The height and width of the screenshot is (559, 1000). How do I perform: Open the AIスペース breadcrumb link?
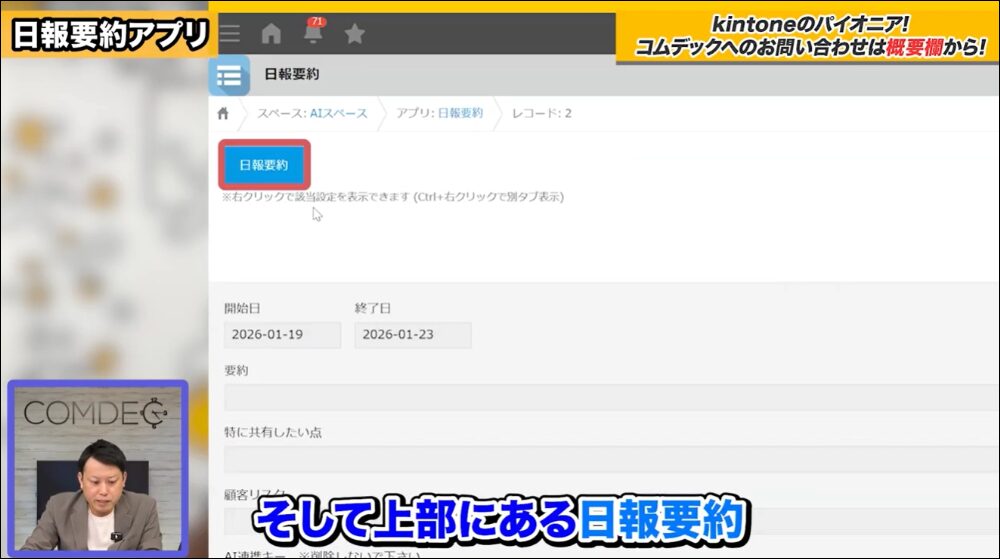tap(312, 113)
